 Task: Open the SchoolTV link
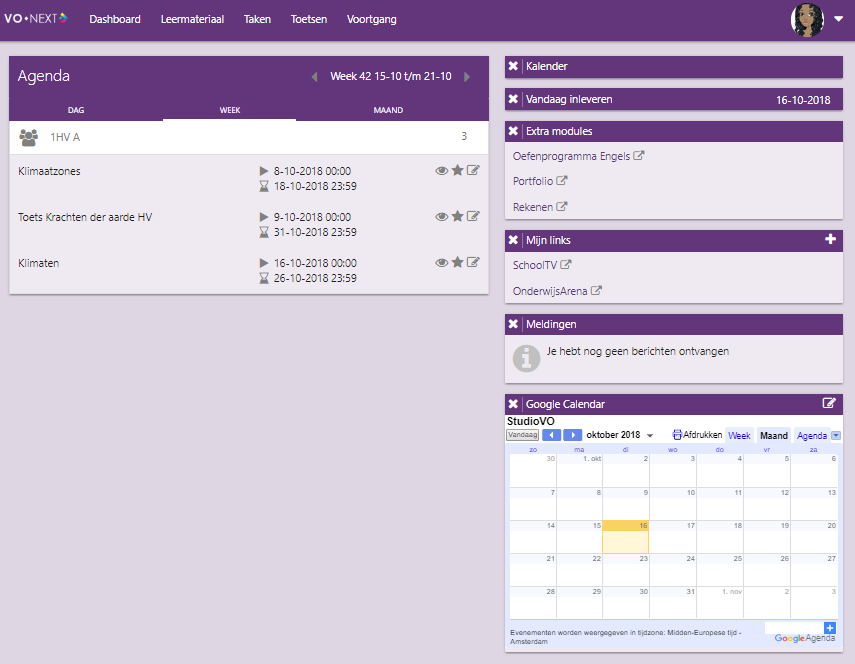tap(541, 265)
